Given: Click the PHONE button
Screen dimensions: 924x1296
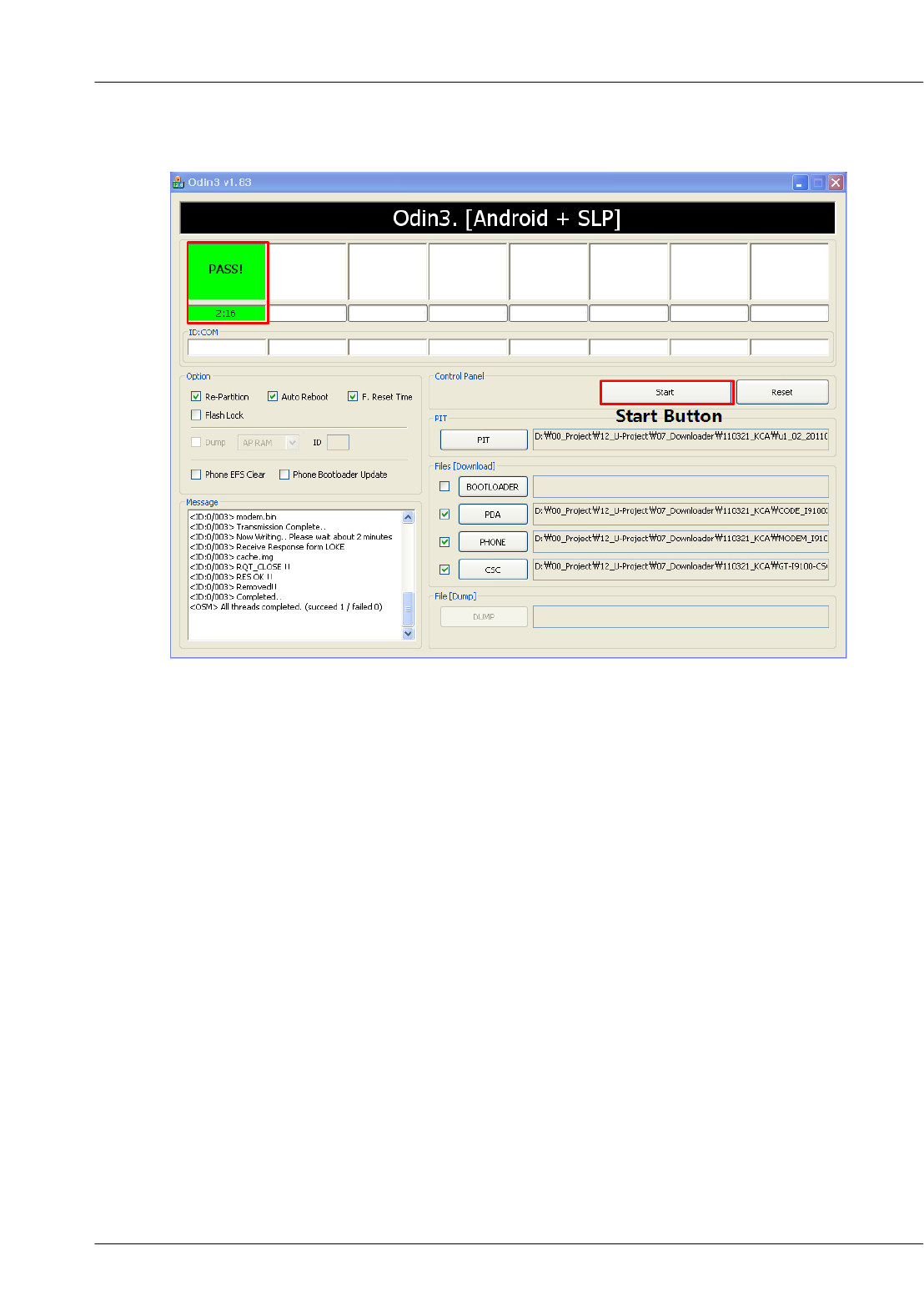Looking at the screenshot, I should [493, 541].
